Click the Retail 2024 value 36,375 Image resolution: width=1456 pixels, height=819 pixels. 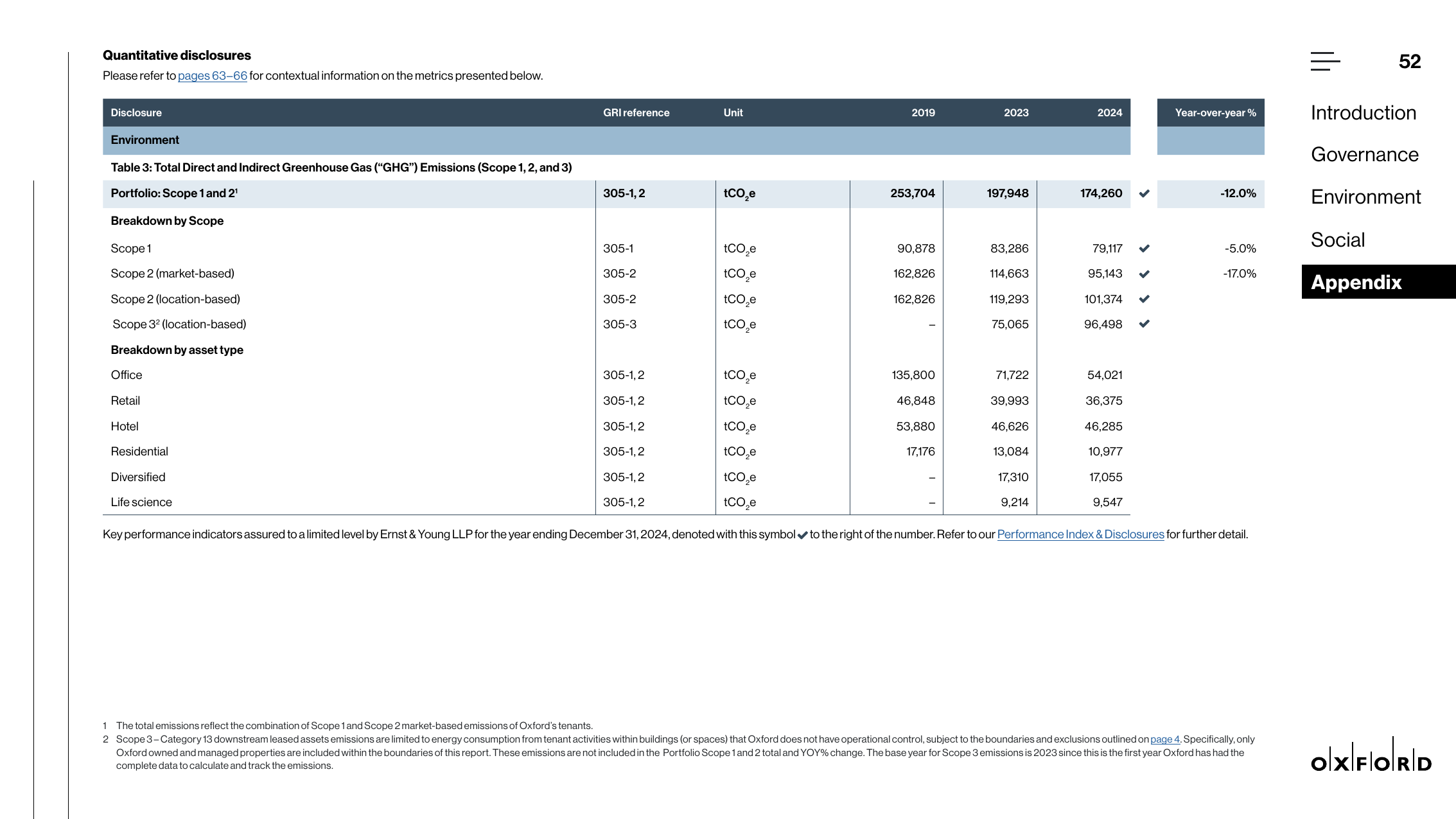[1103, 401]
